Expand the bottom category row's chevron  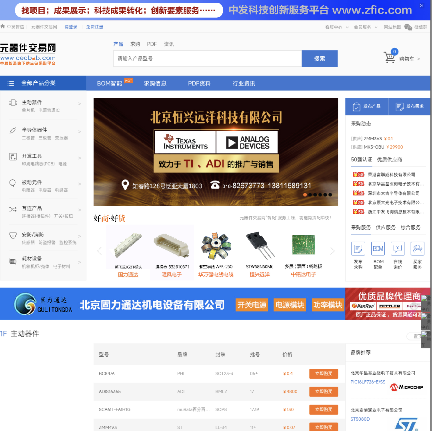(x=79, y=262)
